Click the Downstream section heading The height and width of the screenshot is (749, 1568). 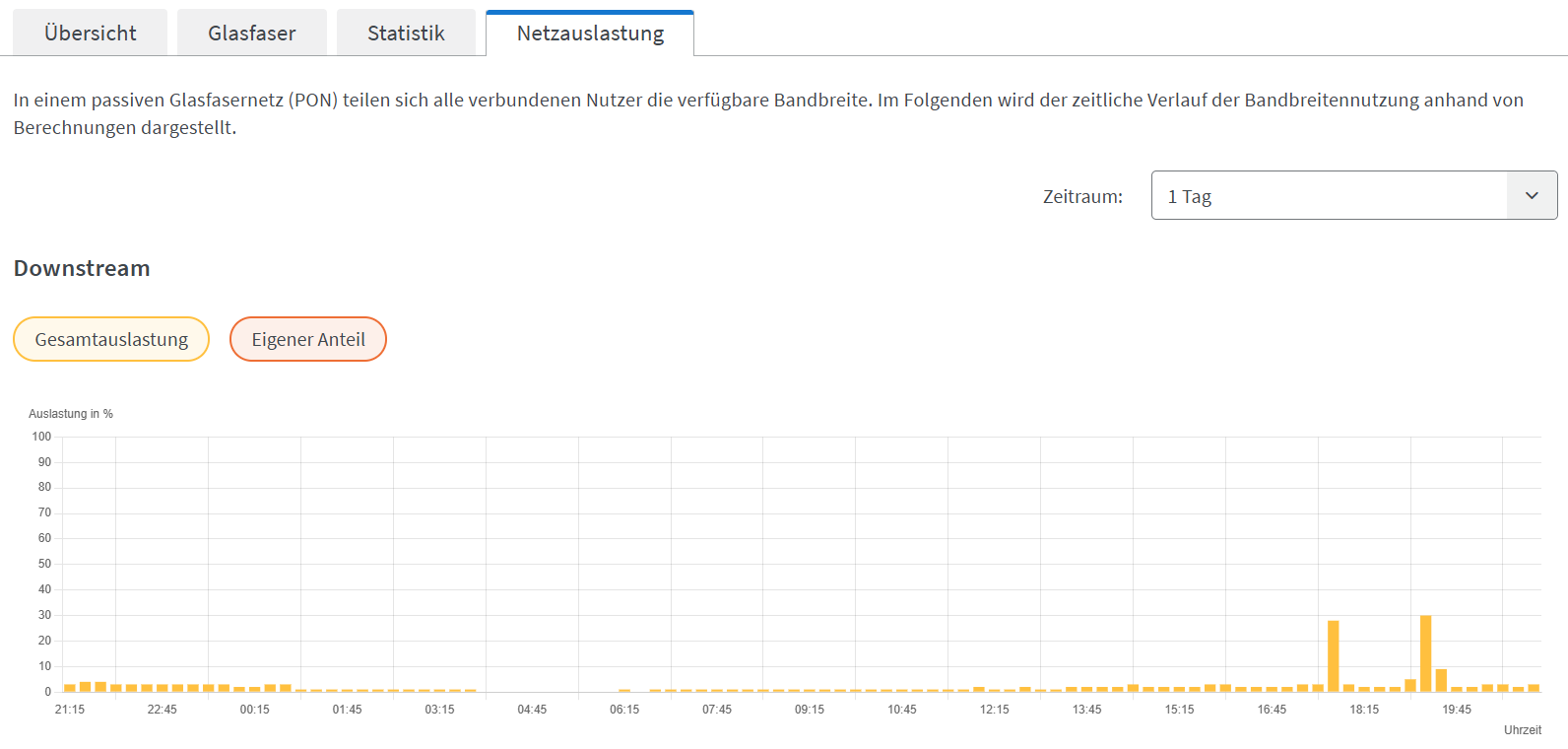coord(82,268)
